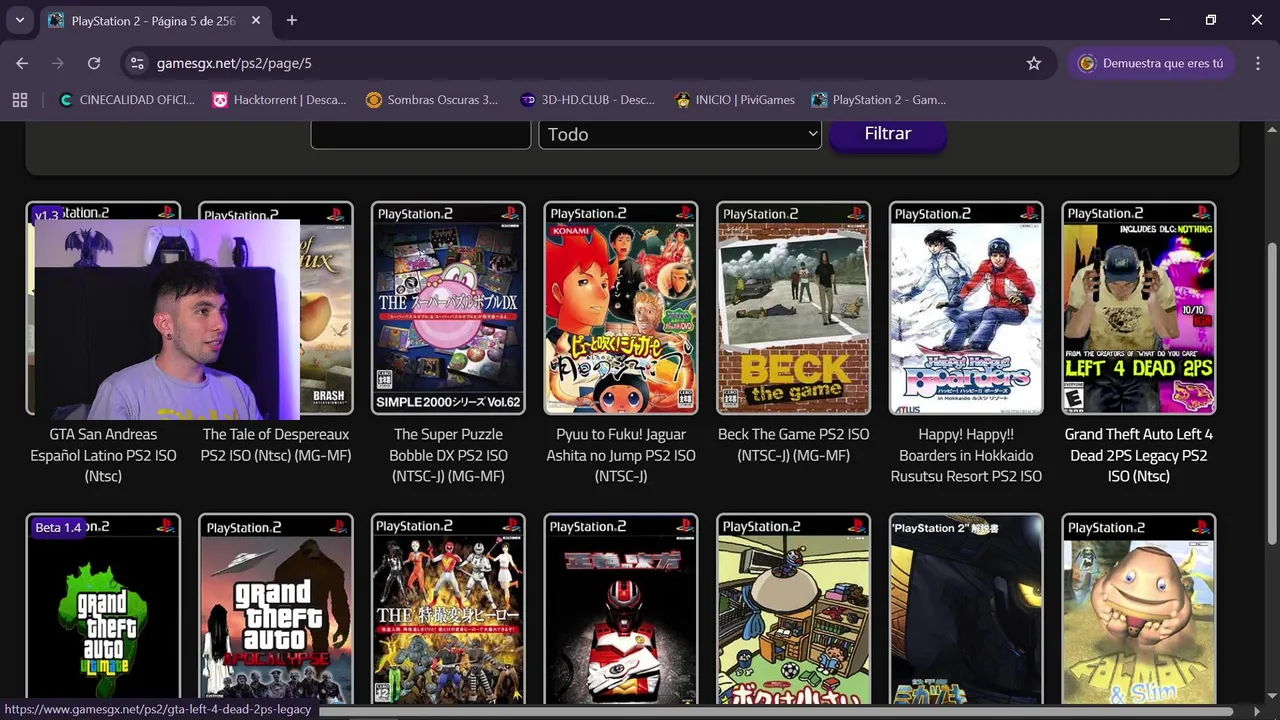Viewport: 1280px width, 720px height.
Task: Click the Beta 1.4 version badge
Action: [58, 527]
